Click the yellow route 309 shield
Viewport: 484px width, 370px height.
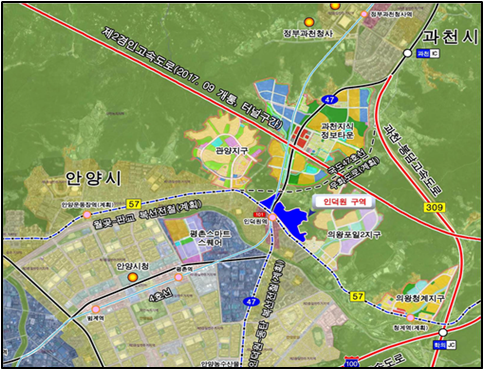pos(434,207)
